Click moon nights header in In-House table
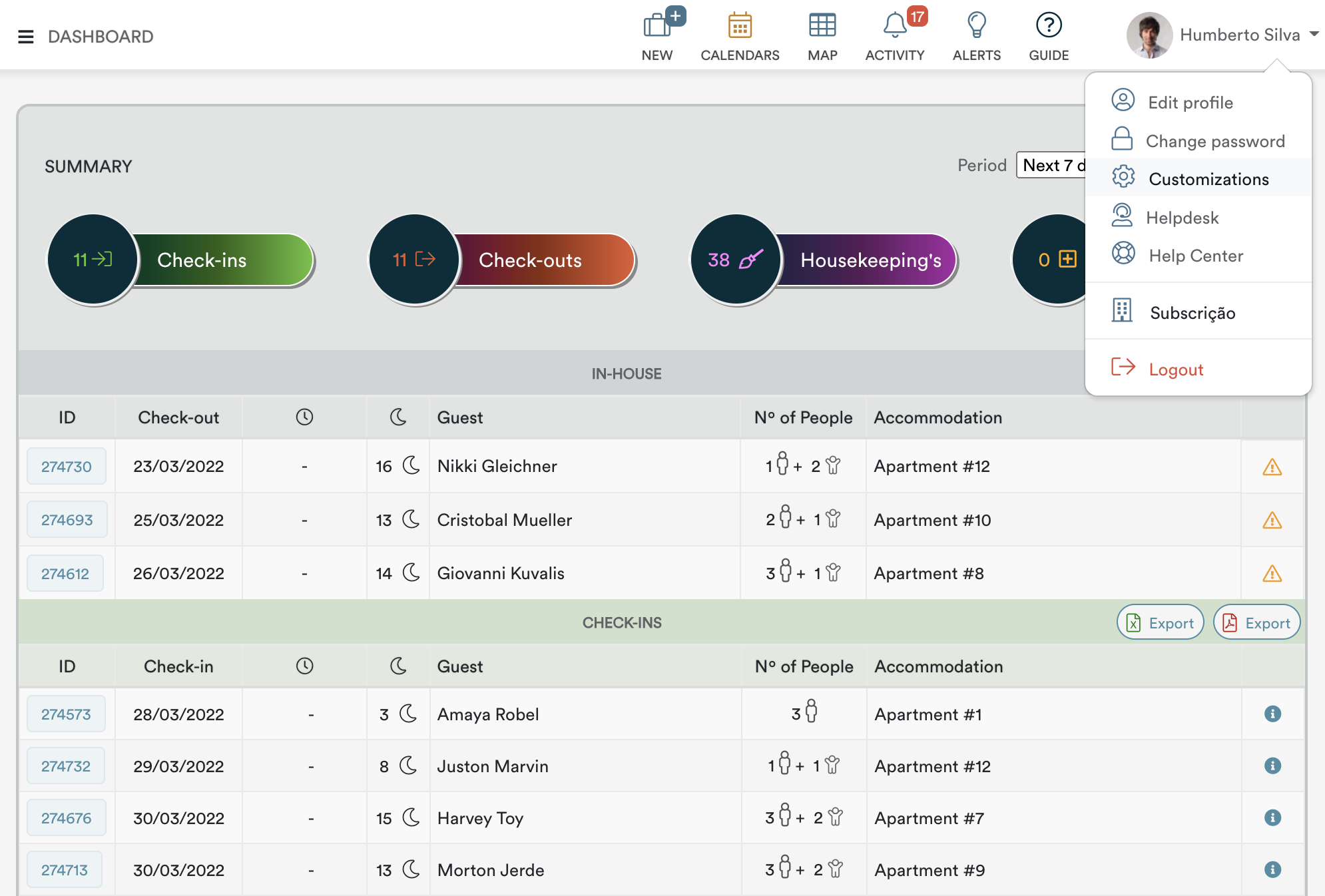Screen dimensions: 1325x896 (x=398, y=417)
